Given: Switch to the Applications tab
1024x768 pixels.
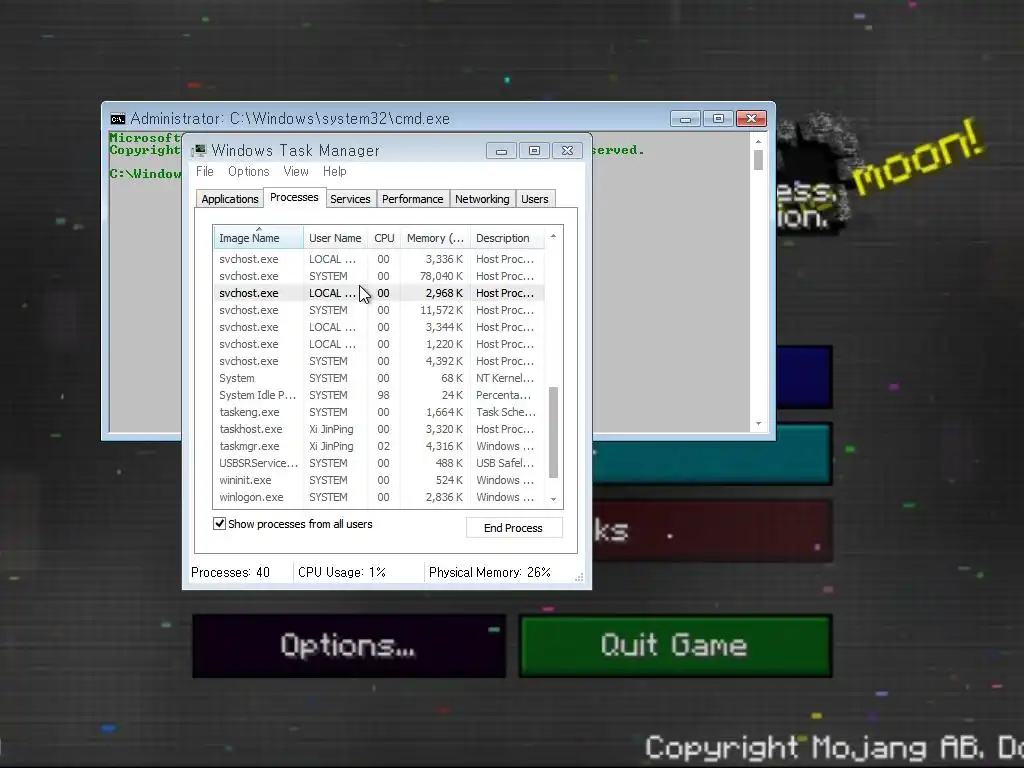Looking at the screenshot, I should tap(229, 199).
